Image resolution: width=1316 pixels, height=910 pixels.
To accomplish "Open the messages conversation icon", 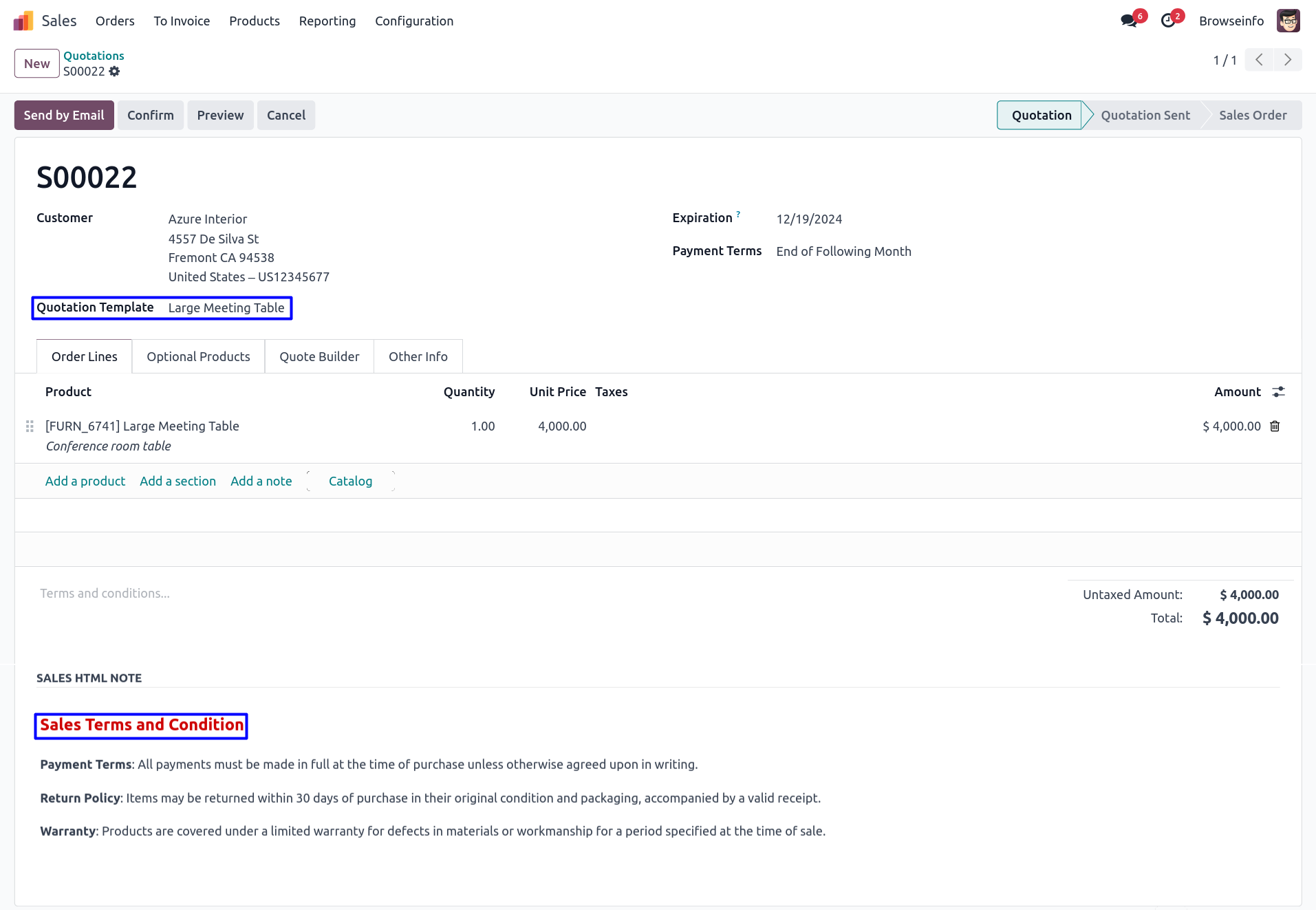I will (x=1128, y=21).
